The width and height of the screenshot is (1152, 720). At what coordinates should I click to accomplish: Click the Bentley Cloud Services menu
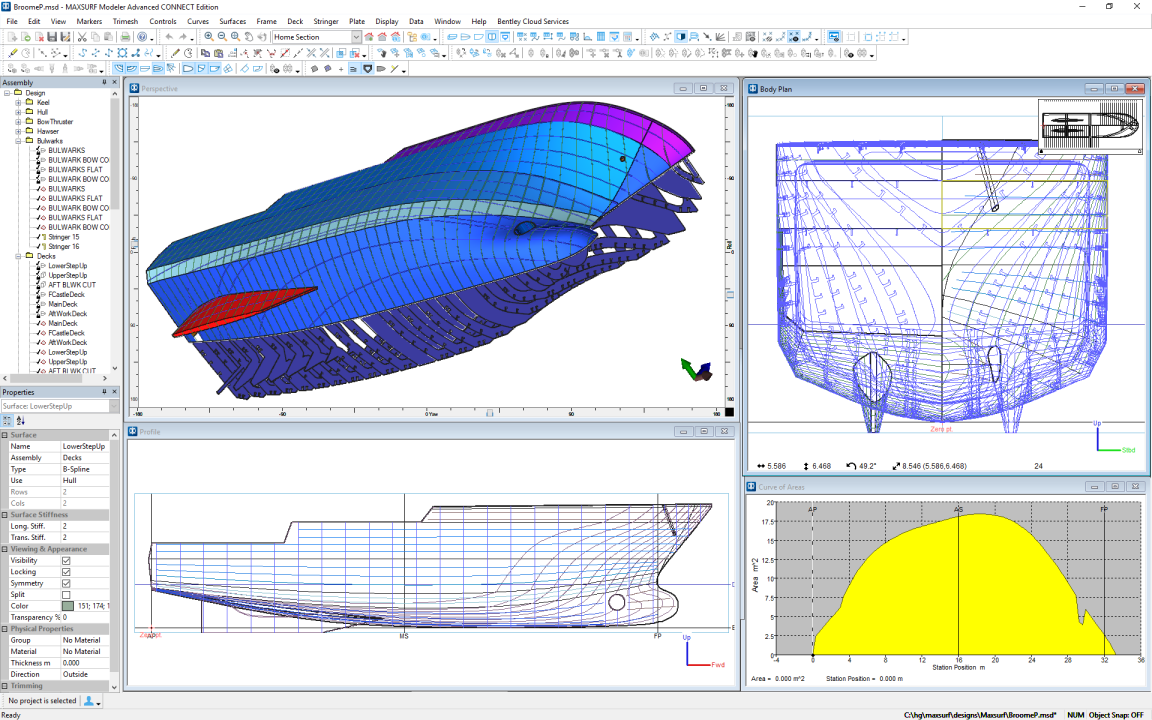click(x=532, y=21)
